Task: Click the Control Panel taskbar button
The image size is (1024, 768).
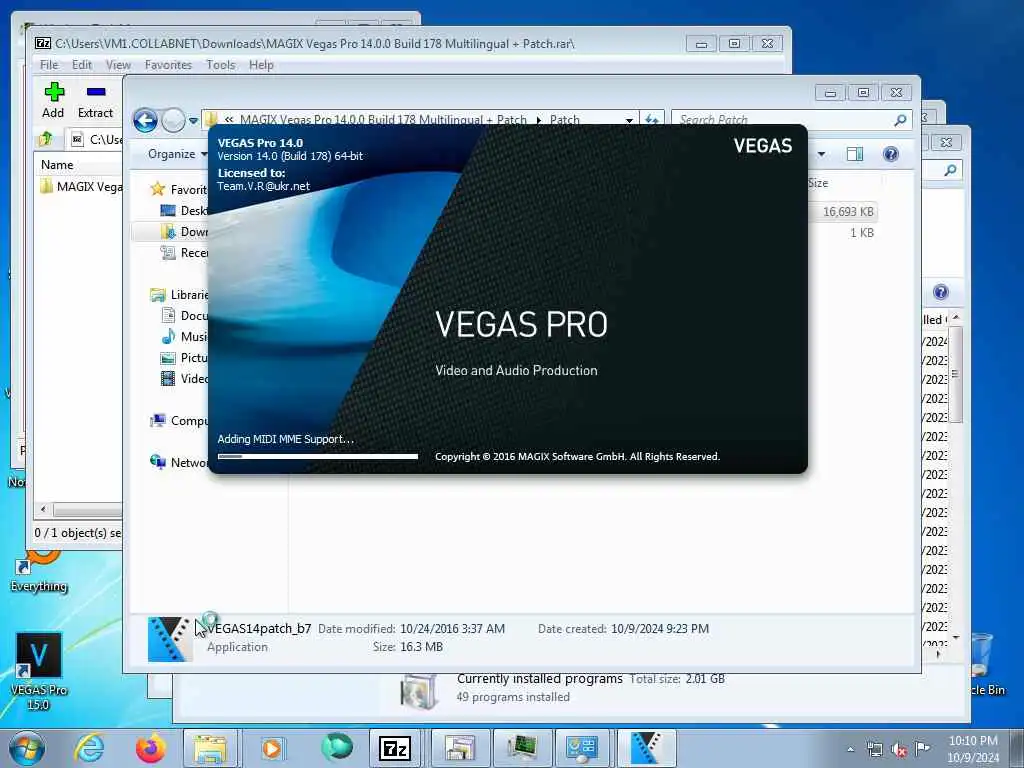Action: [x=582, y=748]
